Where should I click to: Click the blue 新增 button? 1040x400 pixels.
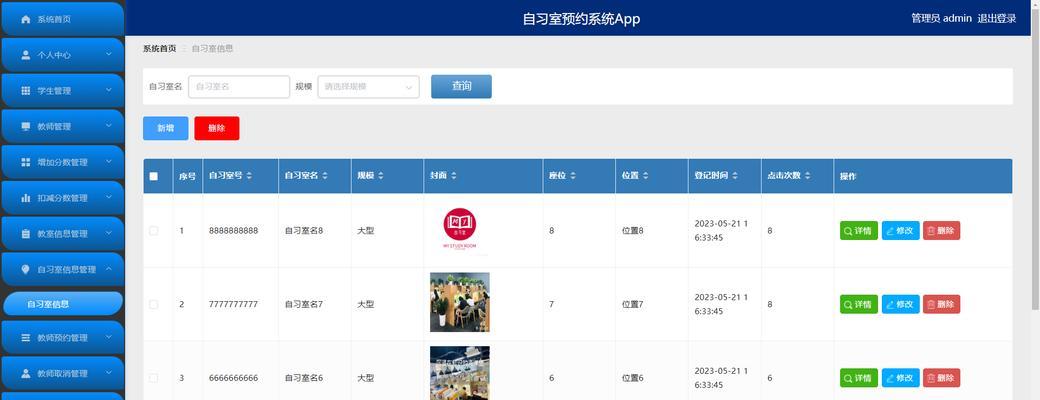pyautogui.click(x=165, y=128)
